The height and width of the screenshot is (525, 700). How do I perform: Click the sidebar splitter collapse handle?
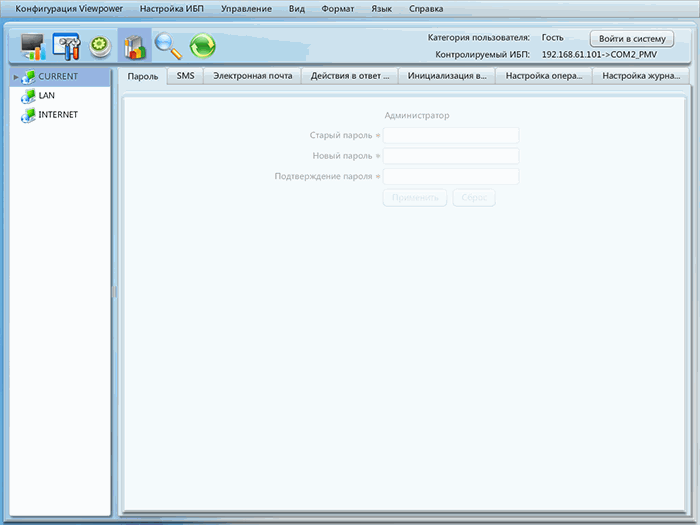(114, 292)
